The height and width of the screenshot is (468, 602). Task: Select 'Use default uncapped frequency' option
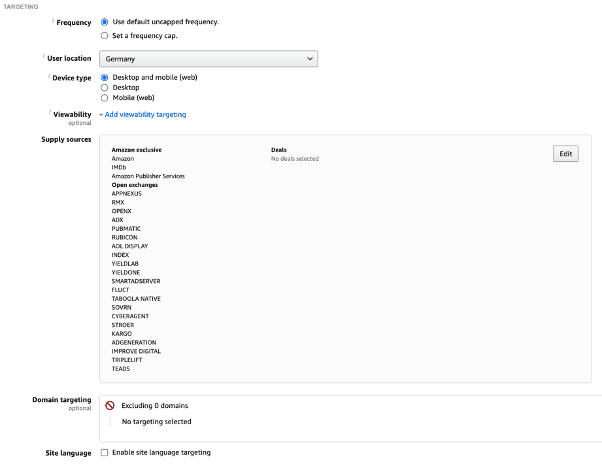[105, 21]
